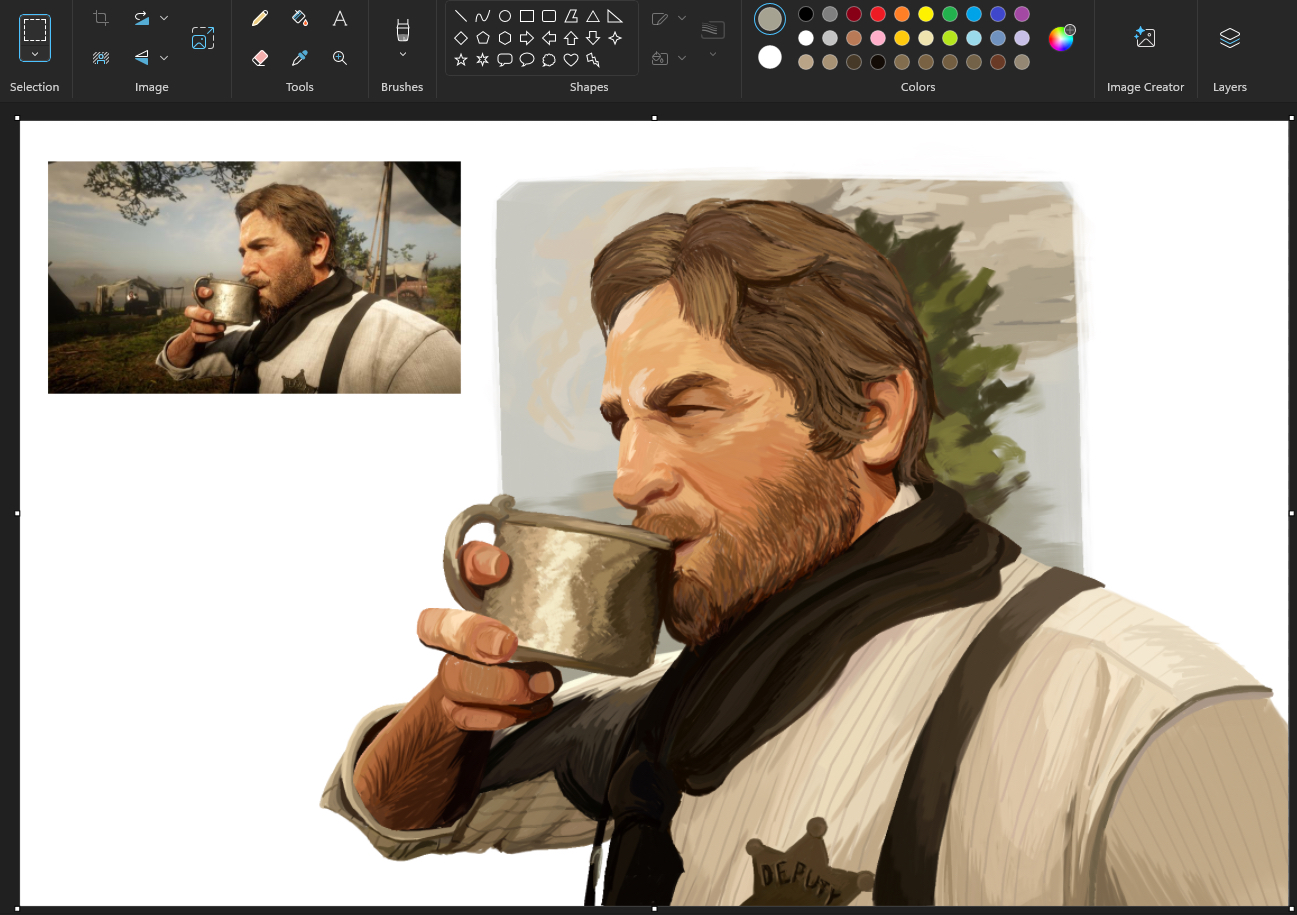The height and width of the screenshot is (915, 1297).
Task: Pick the five-point star shape
Action: pyautogui.click(x=461, y=60)
